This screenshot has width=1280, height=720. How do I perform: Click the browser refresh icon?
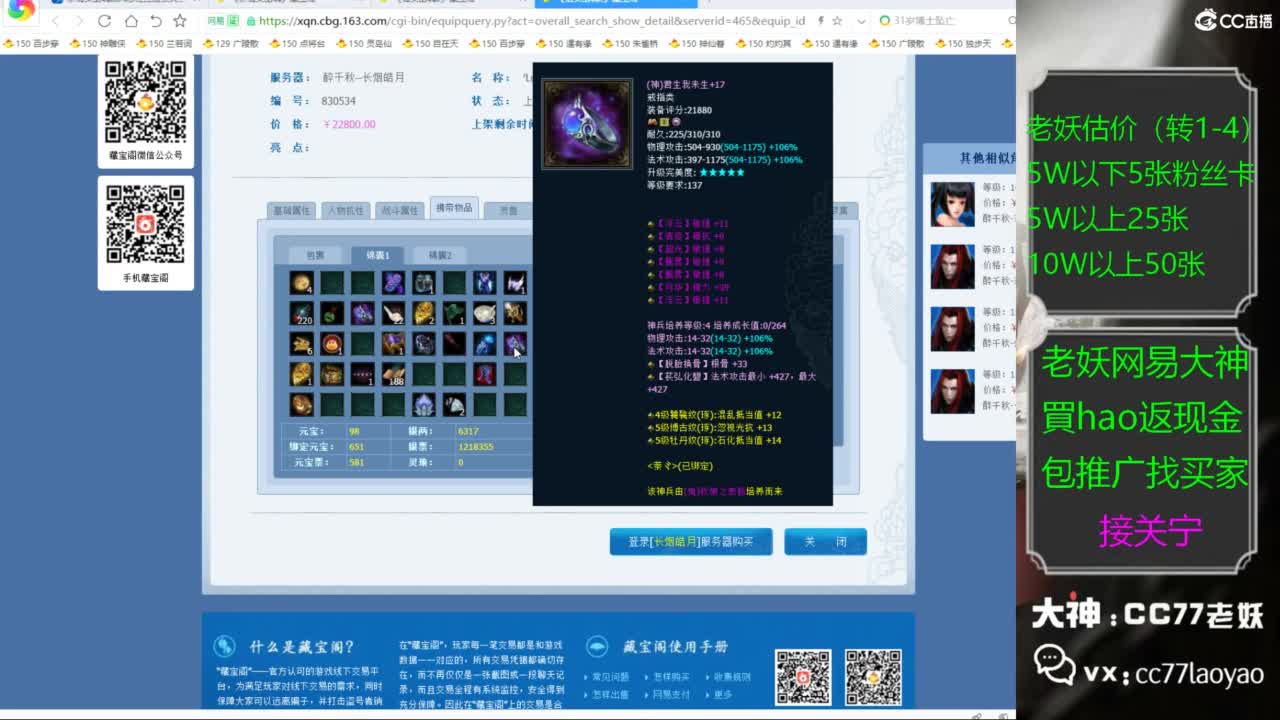(104, 21)
